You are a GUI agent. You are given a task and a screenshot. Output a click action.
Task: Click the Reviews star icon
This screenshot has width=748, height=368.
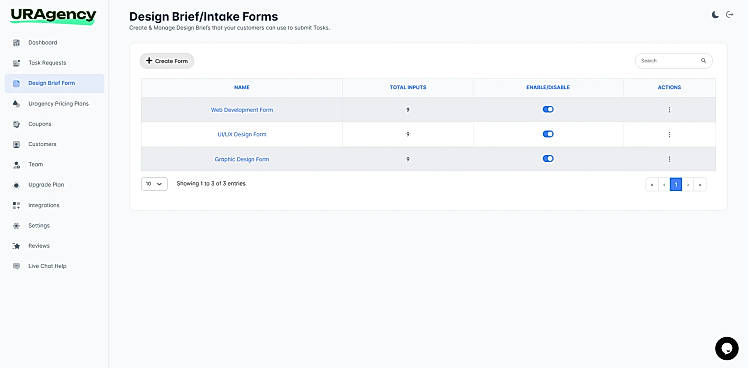tap(17, 246)
